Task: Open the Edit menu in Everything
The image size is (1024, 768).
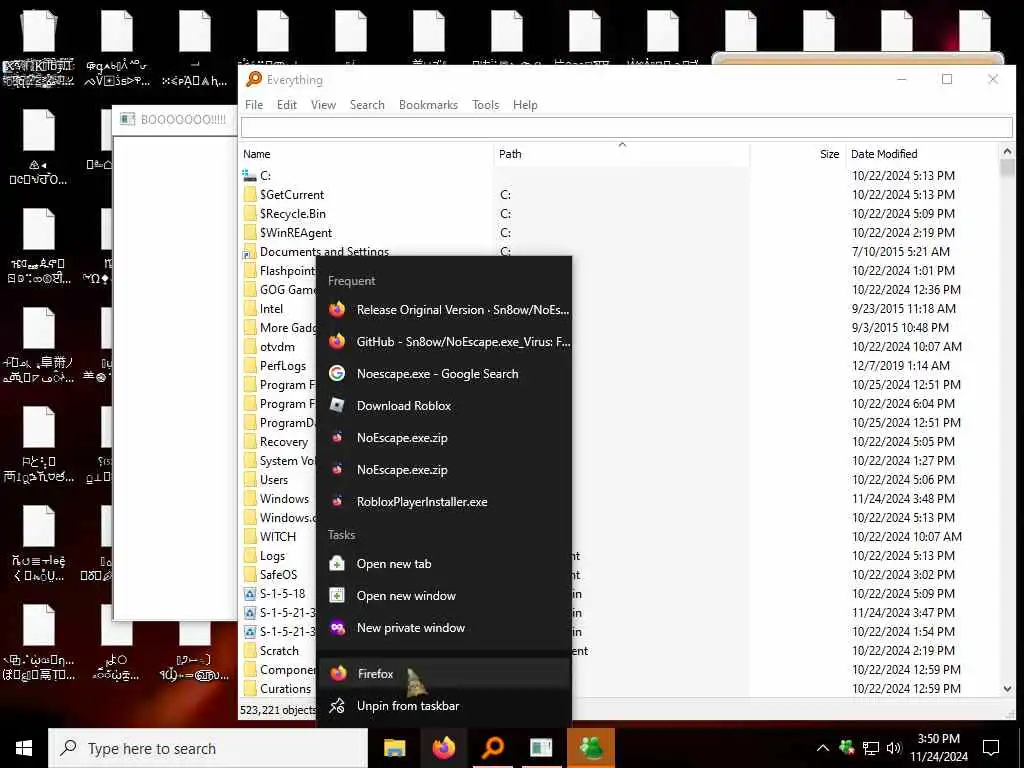Action: pos(287,104)
